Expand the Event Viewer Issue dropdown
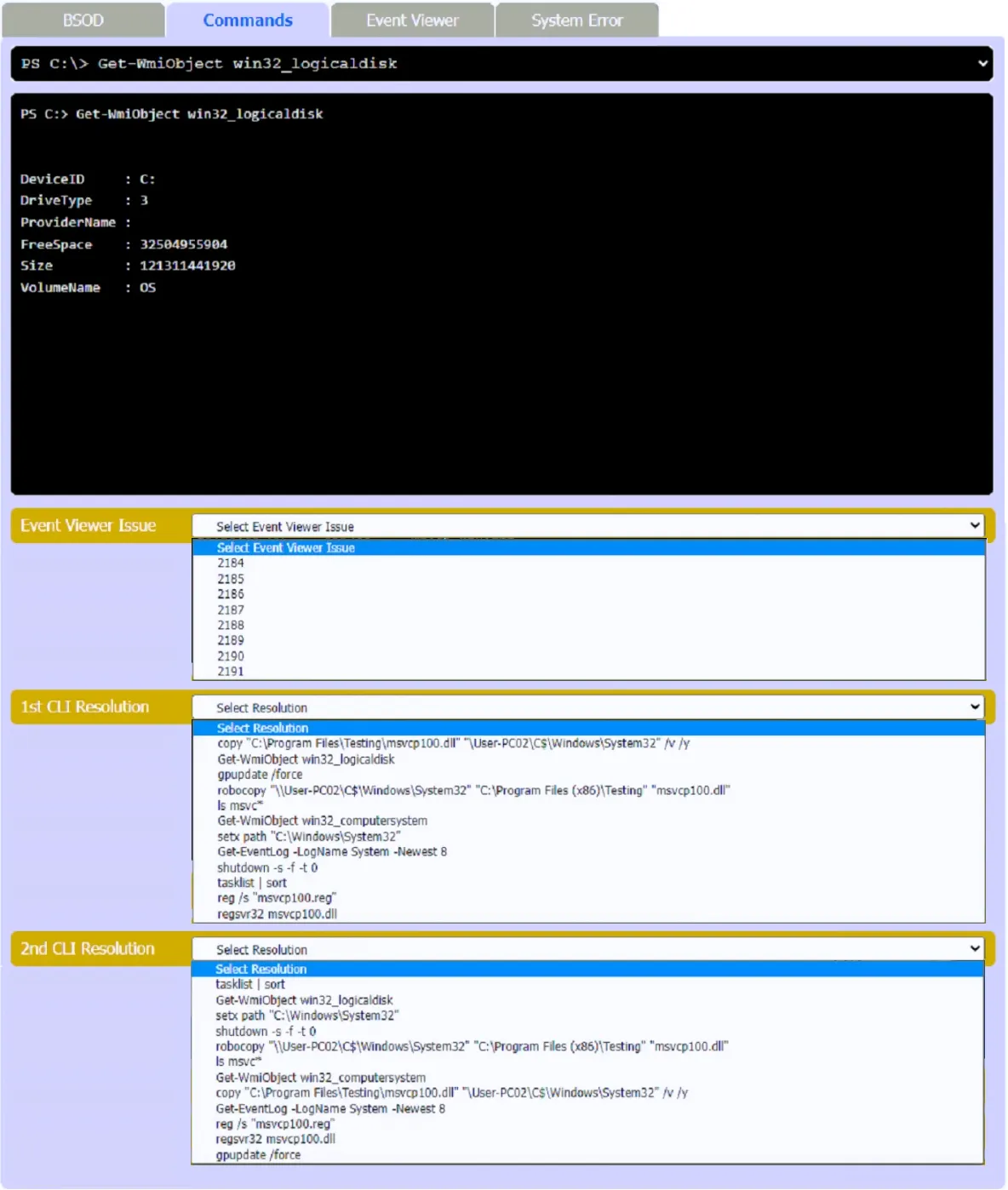Image resolution: width=1008 pixels, height=1190 pixels. coord(588,526)
